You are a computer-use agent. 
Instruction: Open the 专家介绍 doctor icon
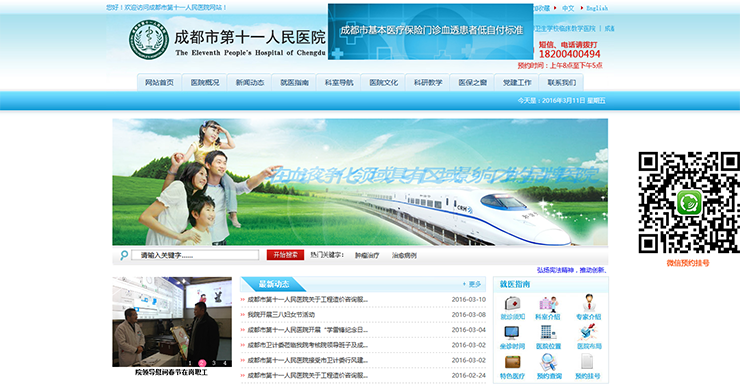(589, 302)
